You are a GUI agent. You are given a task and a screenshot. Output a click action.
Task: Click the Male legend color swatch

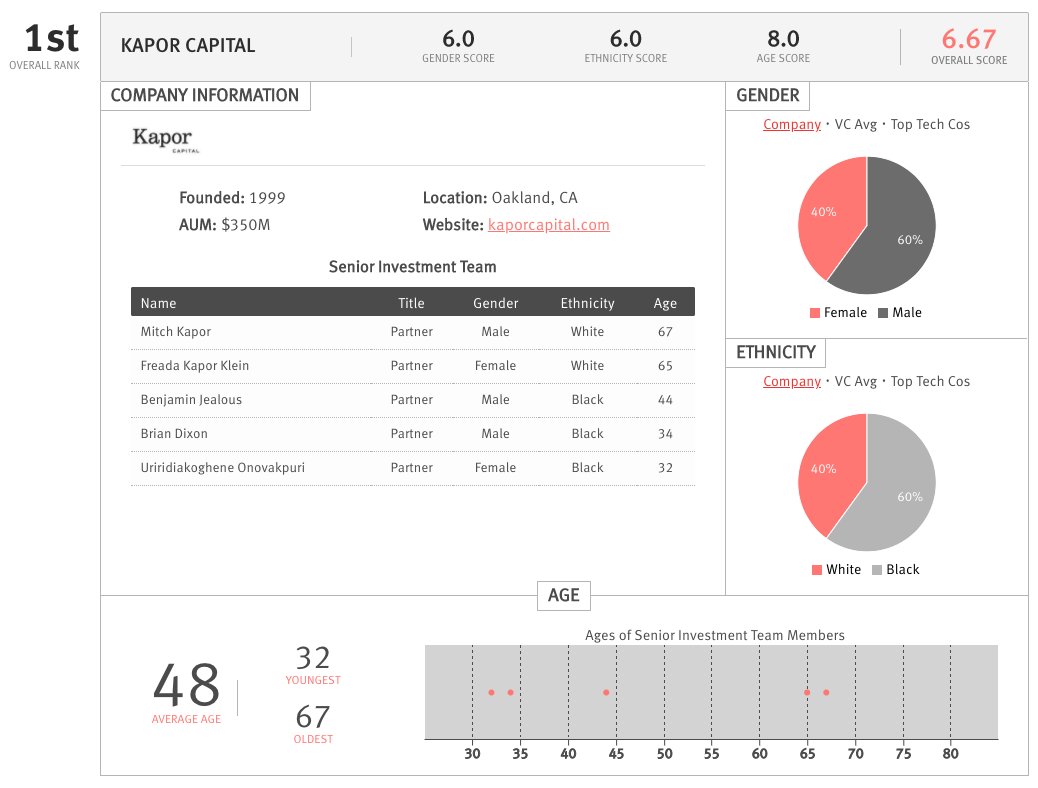pos(883,313)
